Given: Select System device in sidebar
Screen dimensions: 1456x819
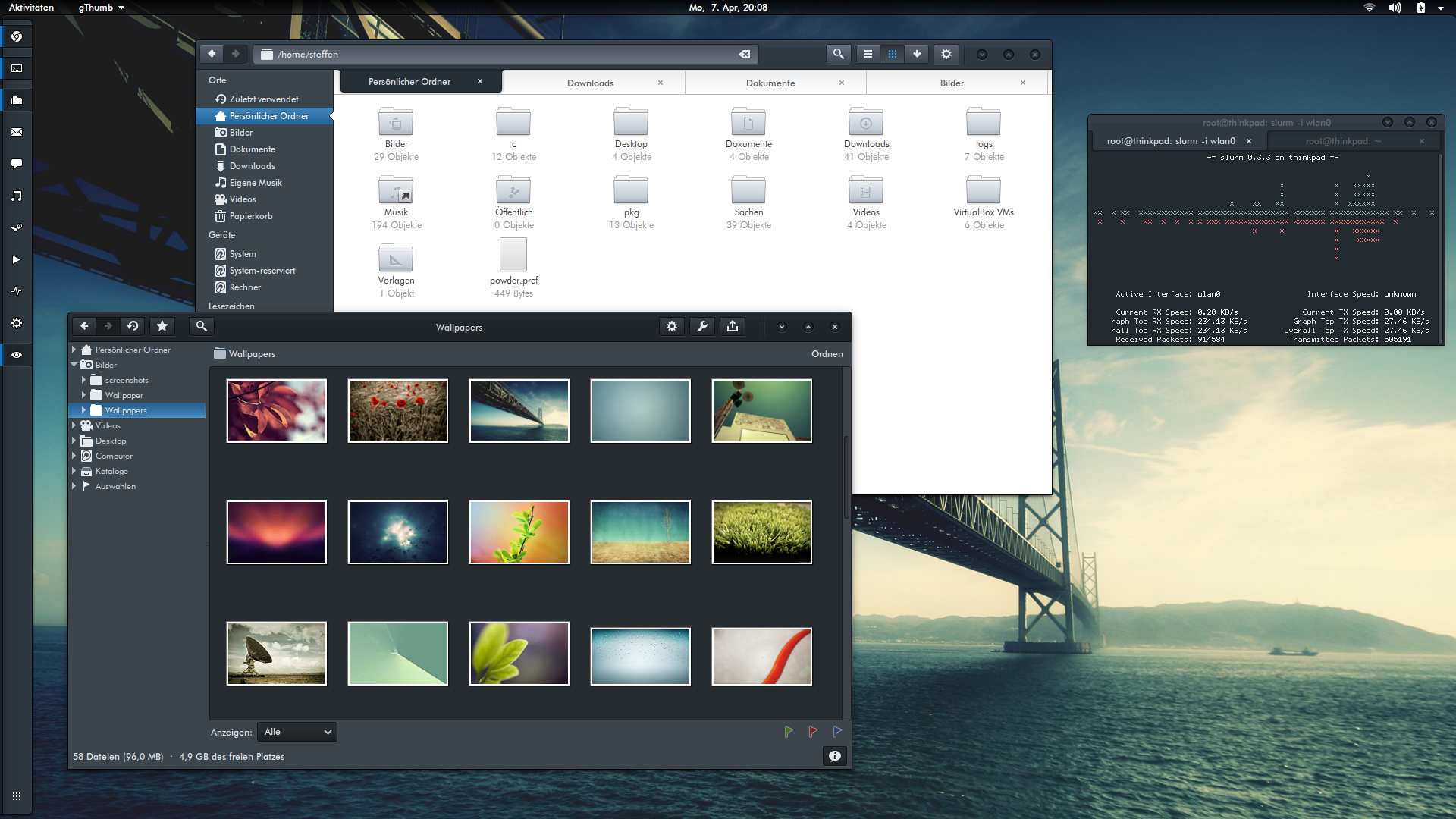Looking at the screenshot, I should pyautogui.click(x=264, y=254).
